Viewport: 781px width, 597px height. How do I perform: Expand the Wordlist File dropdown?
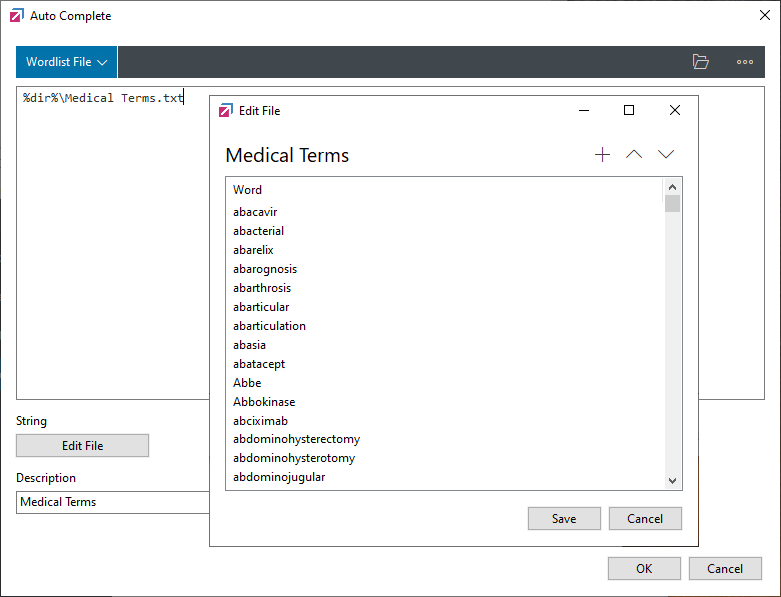(67, 62)
